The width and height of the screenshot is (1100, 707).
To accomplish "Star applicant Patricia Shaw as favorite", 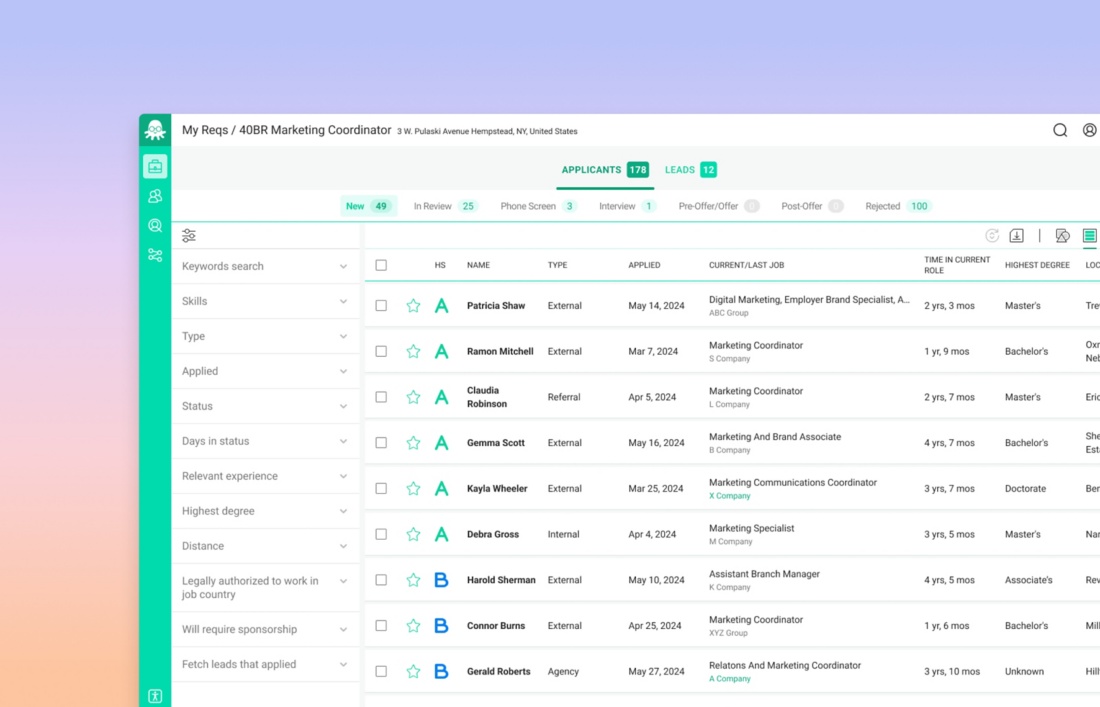I will pos(413,306).
